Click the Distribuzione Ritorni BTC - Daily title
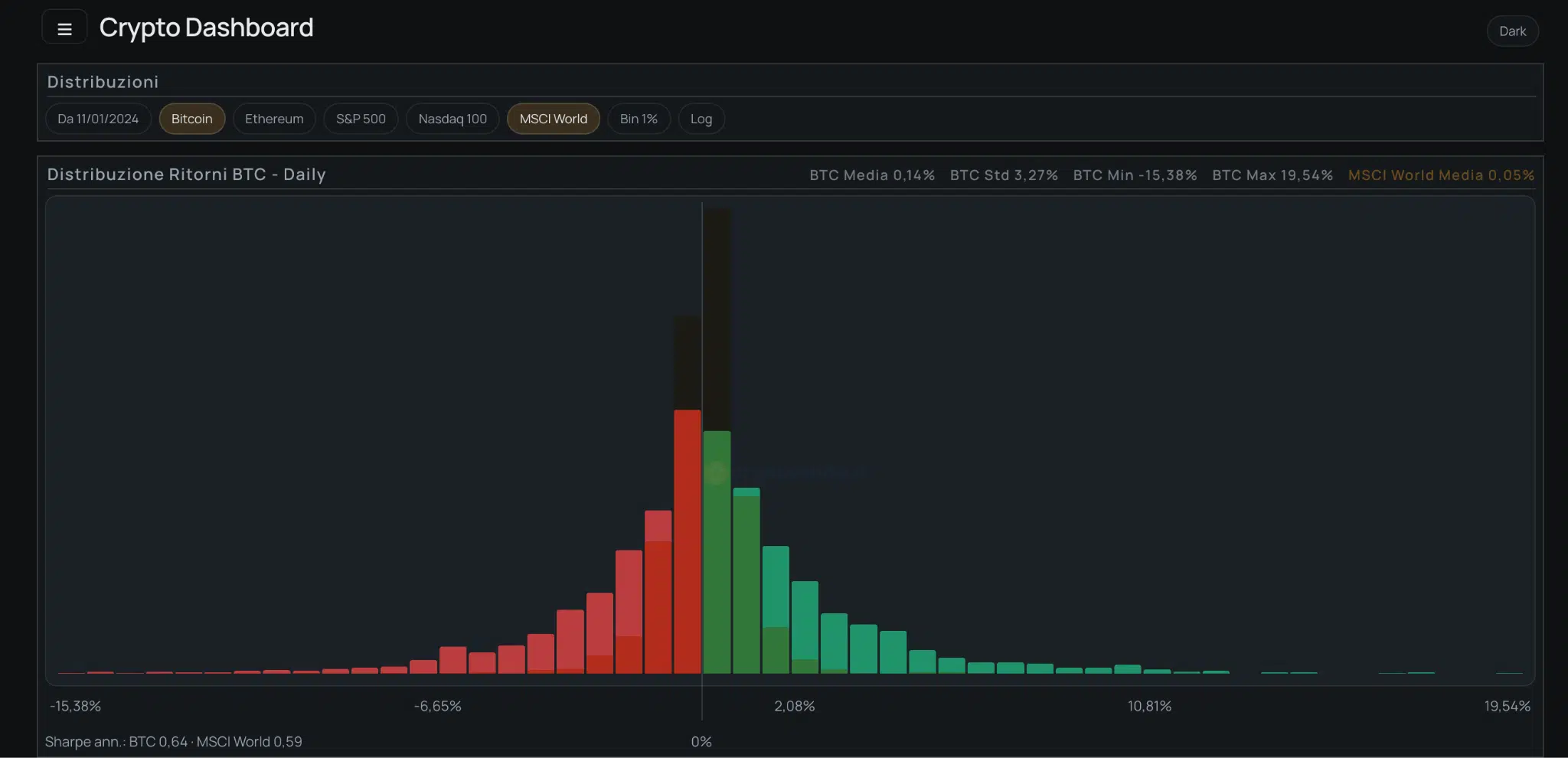This screenshot has height=758, width=1568. coord(186,174)
